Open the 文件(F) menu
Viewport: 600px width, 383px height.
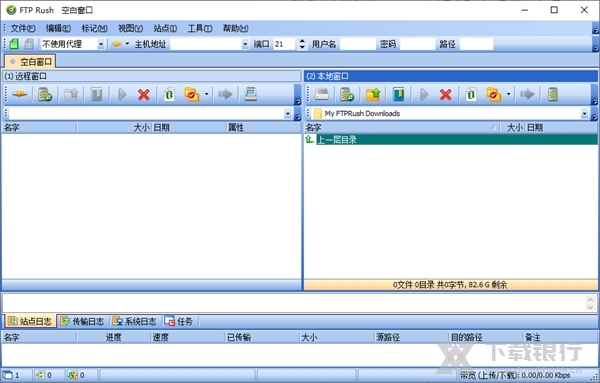[x=23, y=28]
